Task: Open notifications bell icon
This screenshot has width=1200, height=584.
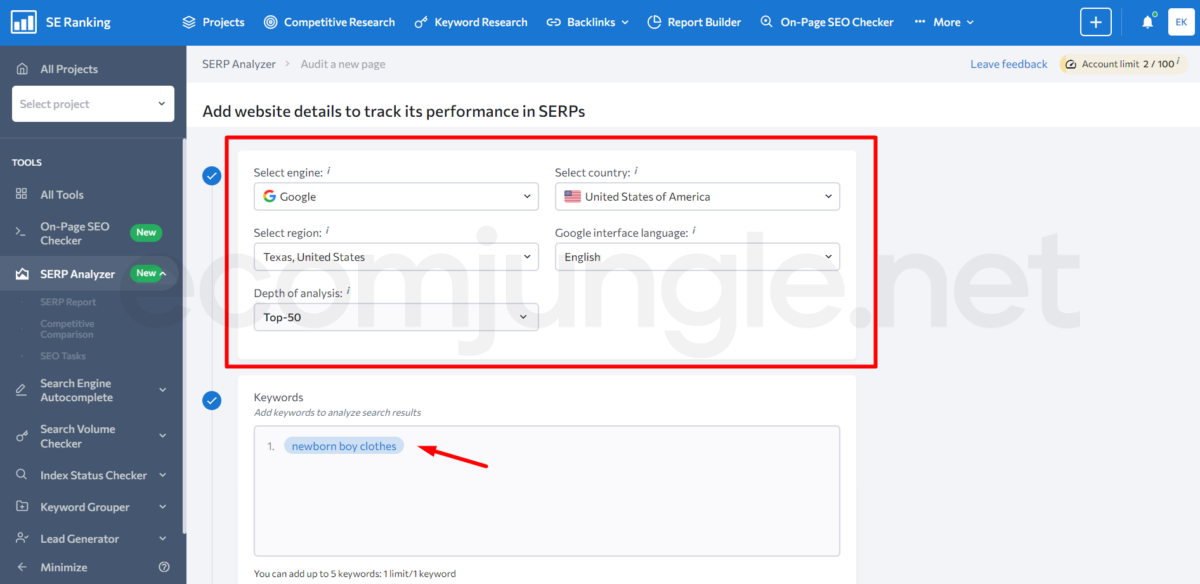Action: (x=1147, y=22)
